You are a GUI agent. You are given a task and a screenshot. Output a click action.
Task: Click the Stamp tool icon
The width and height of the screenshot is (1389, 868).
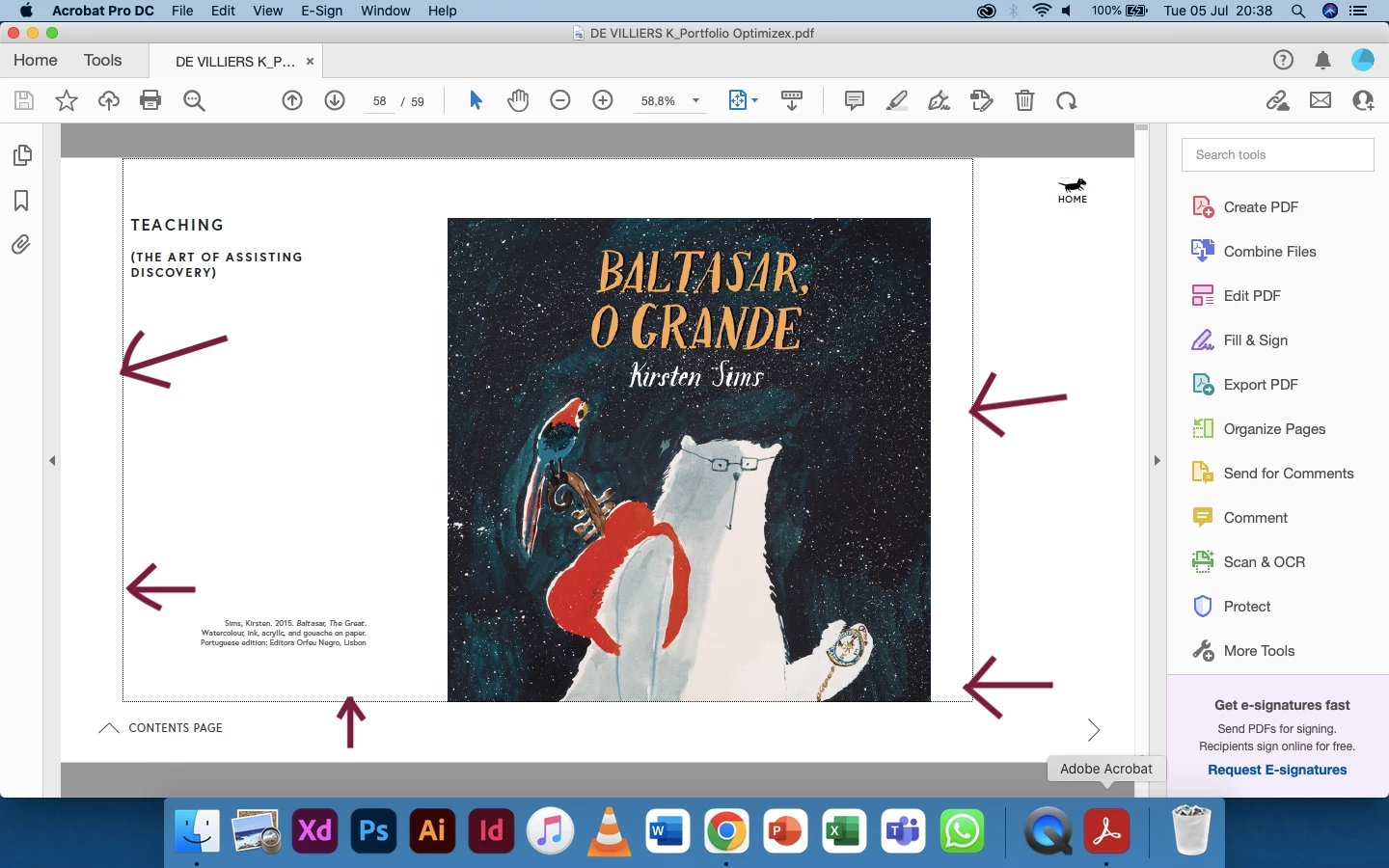[x=981, y=100]
